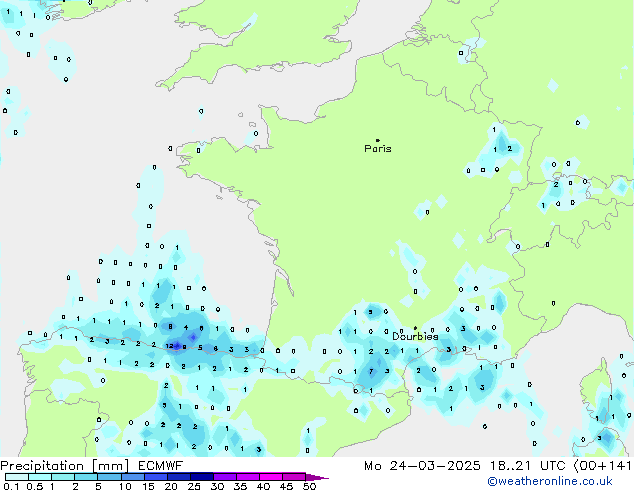Image resolution: width=634 pixels, height=490 pixels.
Task: Pick the purple swatch between 30 and 35
Action: [x=225, y=477]
